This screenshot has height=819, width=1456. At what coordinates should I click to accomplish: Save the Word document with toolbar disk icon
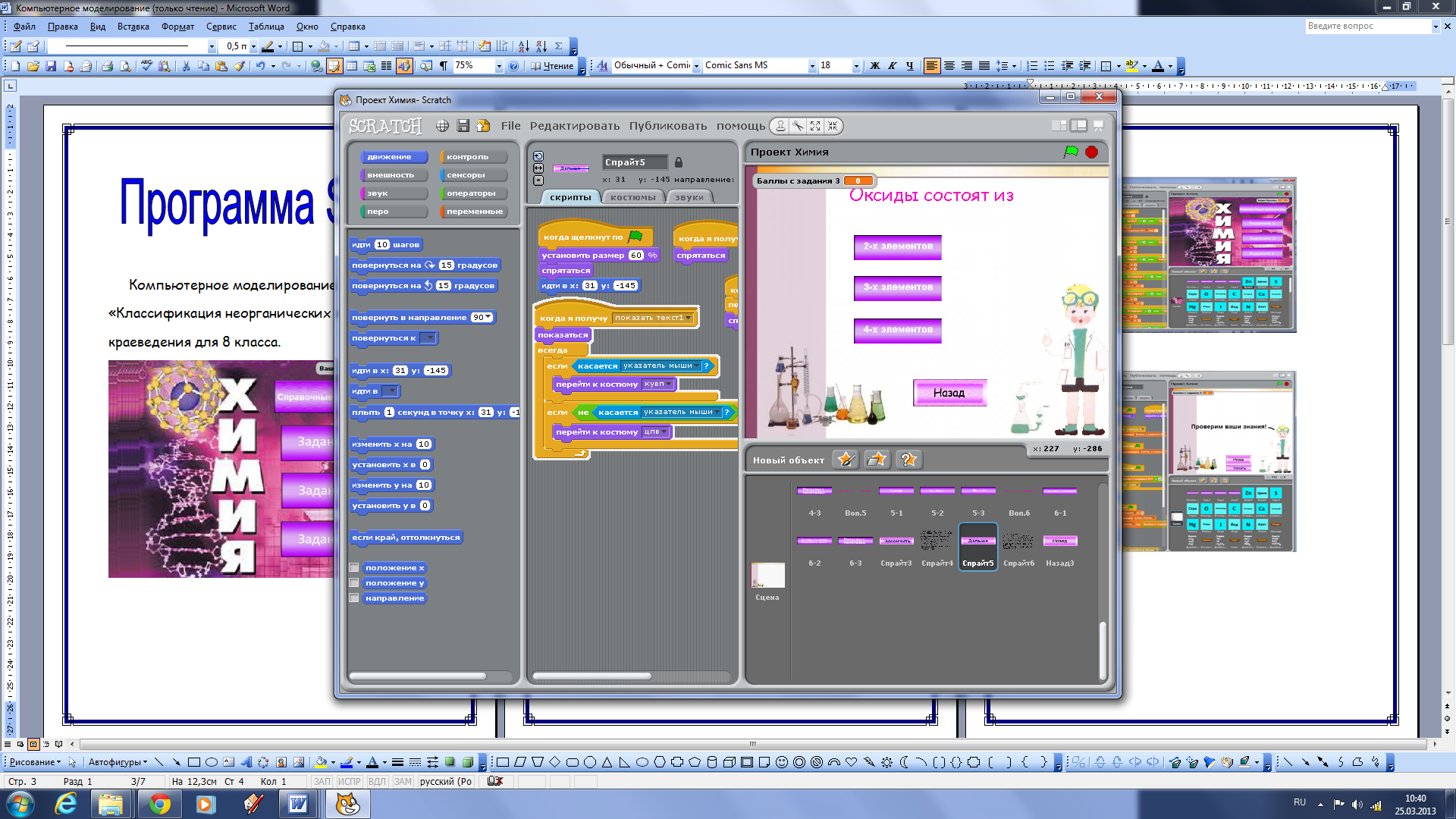point(51,66)
